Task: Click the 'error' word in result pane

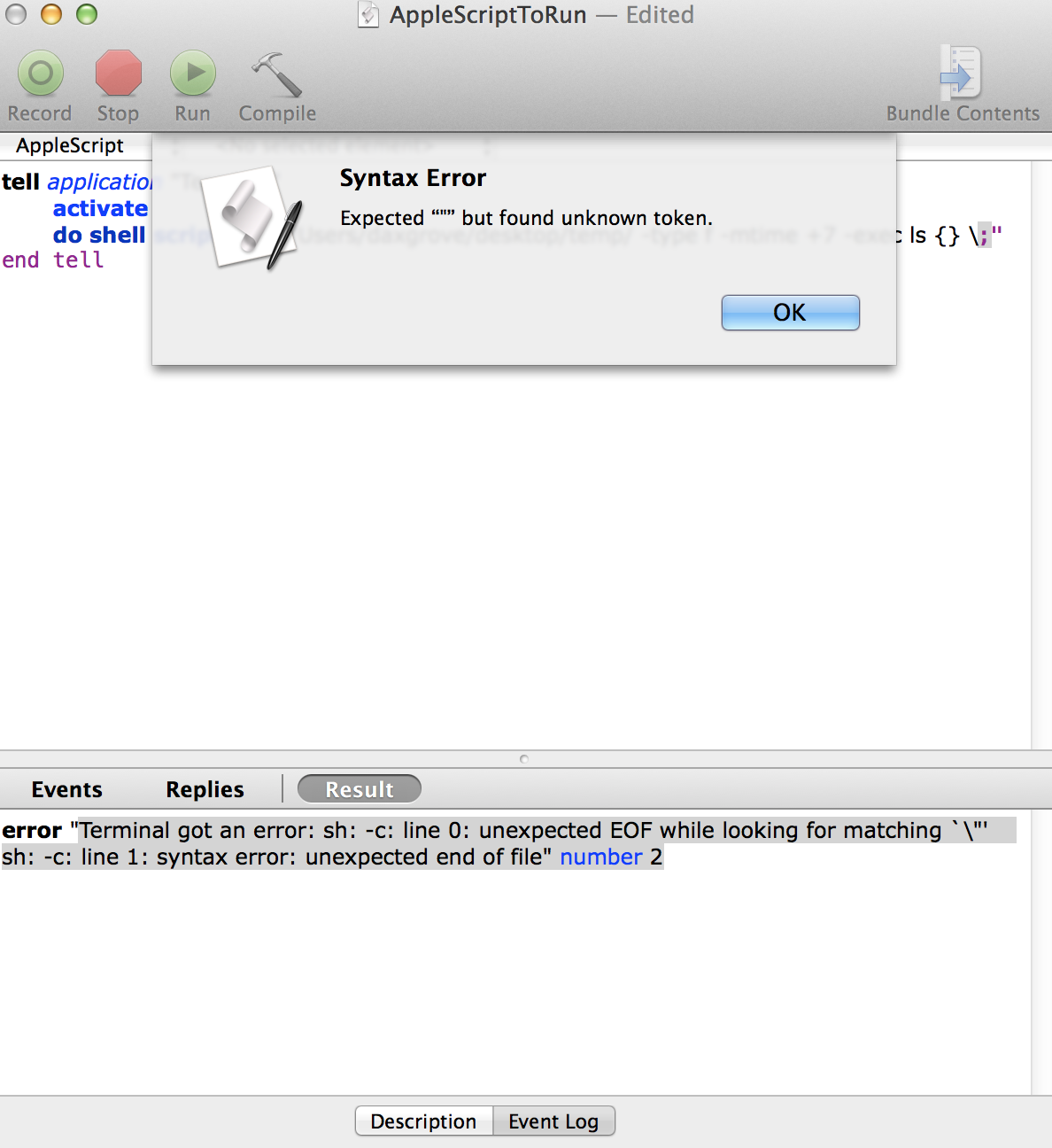Action: coord(32,830)
